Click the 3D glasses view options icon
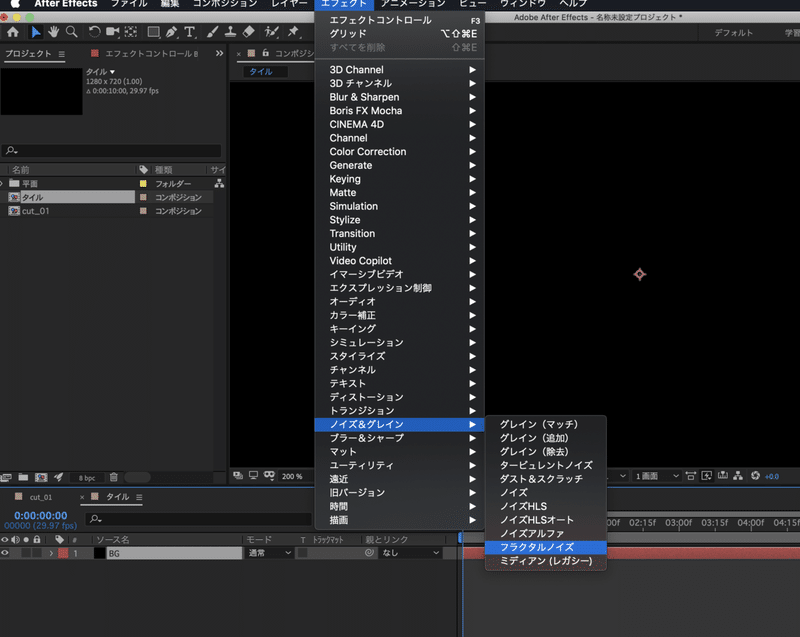Screen dimensions: 800x637 coord(269,475)
